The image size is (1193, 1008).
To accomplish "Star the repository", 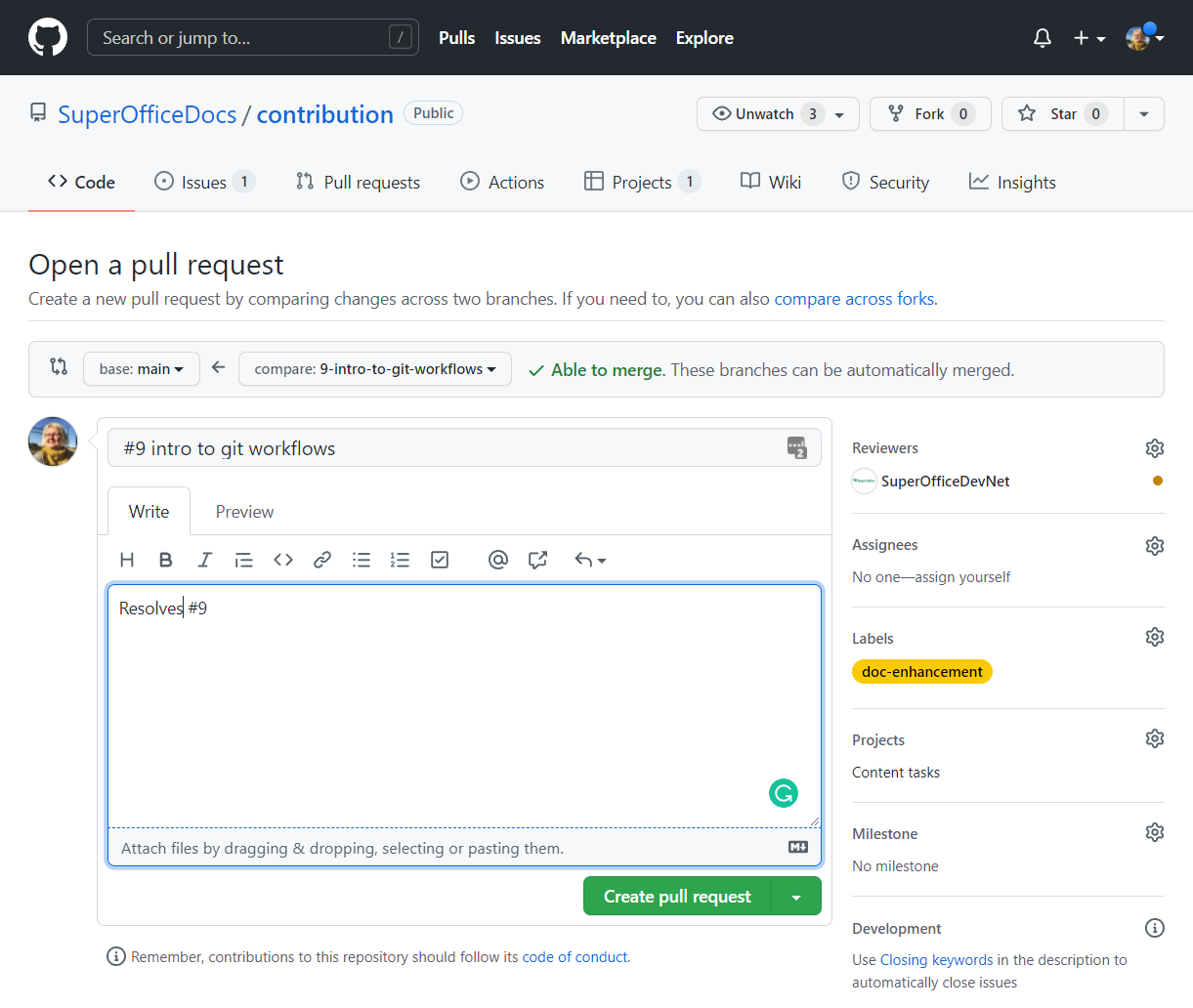I will click(x=1063, y=114).
